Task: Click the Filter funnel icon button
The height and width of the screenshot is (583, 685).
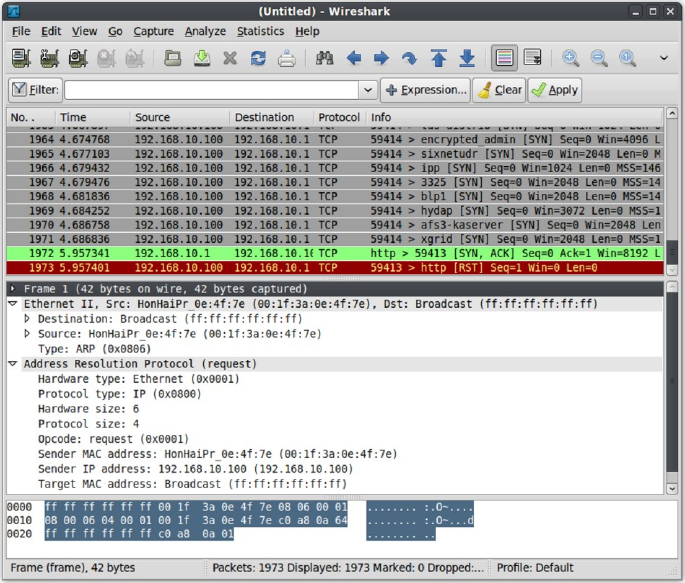Action: point(35,90)
